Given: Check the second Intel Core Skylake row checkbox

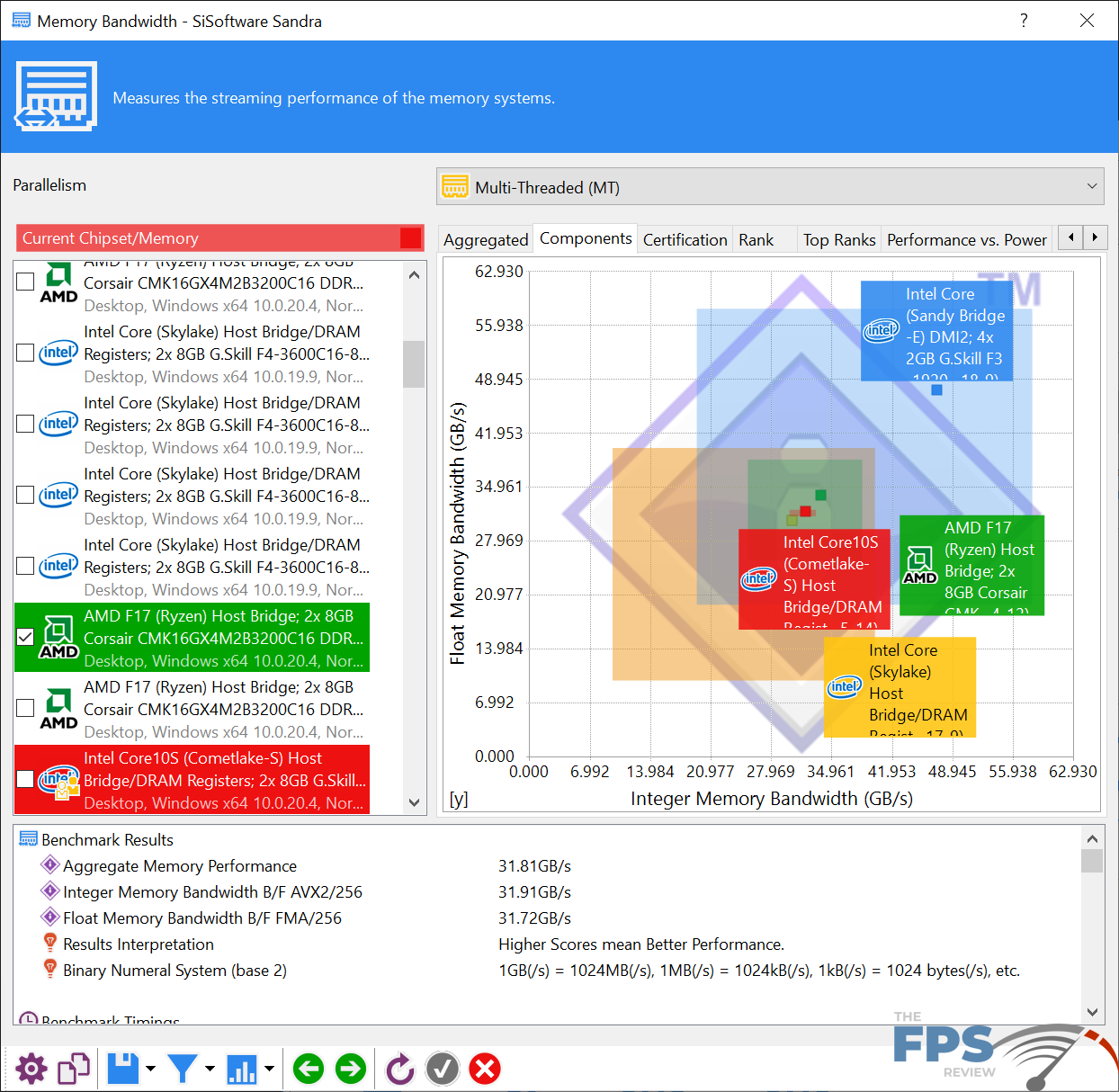Looking at the screenshot, I should [x=25, y=424].
